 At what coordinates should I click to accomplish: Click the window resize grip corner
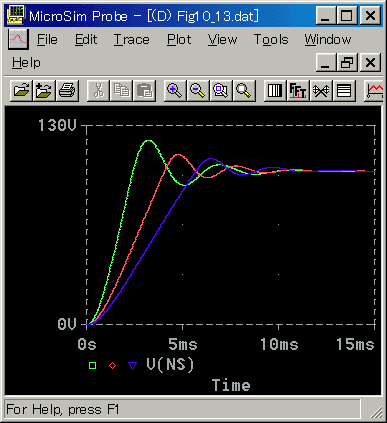[x=376, y=412]
